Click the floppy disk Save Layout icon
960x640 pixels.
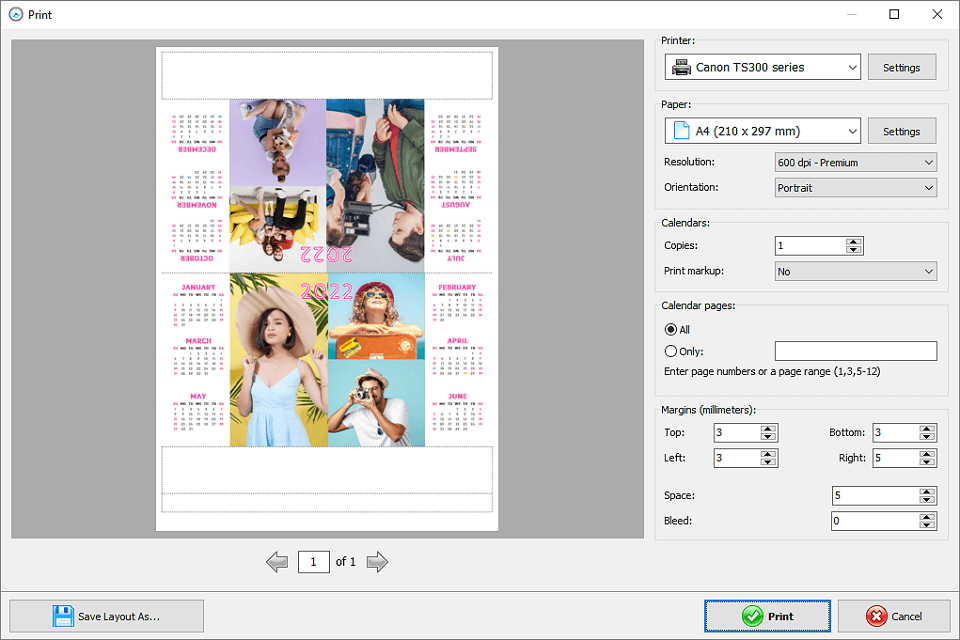pos(63,616)
